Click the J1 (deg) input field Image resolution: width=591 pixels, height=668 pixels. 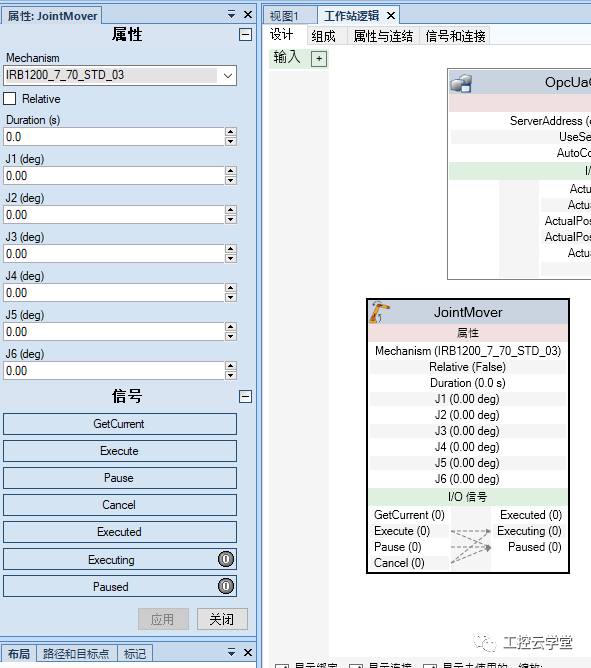pos(114,176)
